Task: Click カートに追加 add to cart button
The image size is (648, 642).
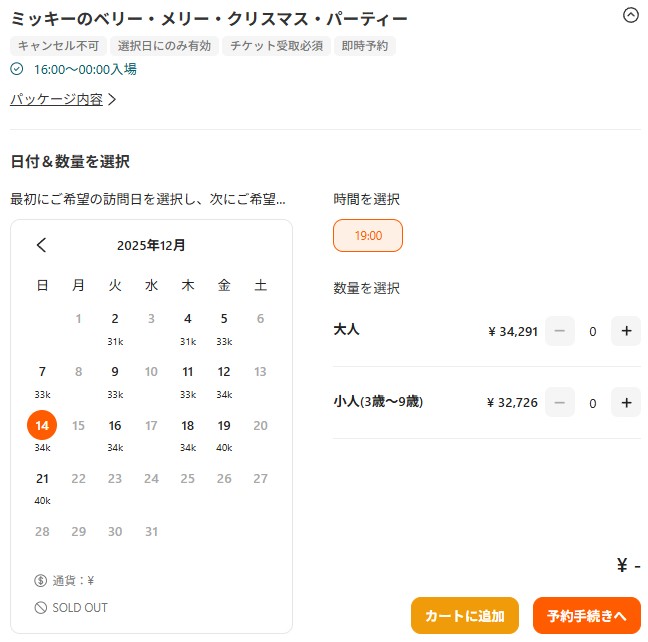Action: coord(465,615)
